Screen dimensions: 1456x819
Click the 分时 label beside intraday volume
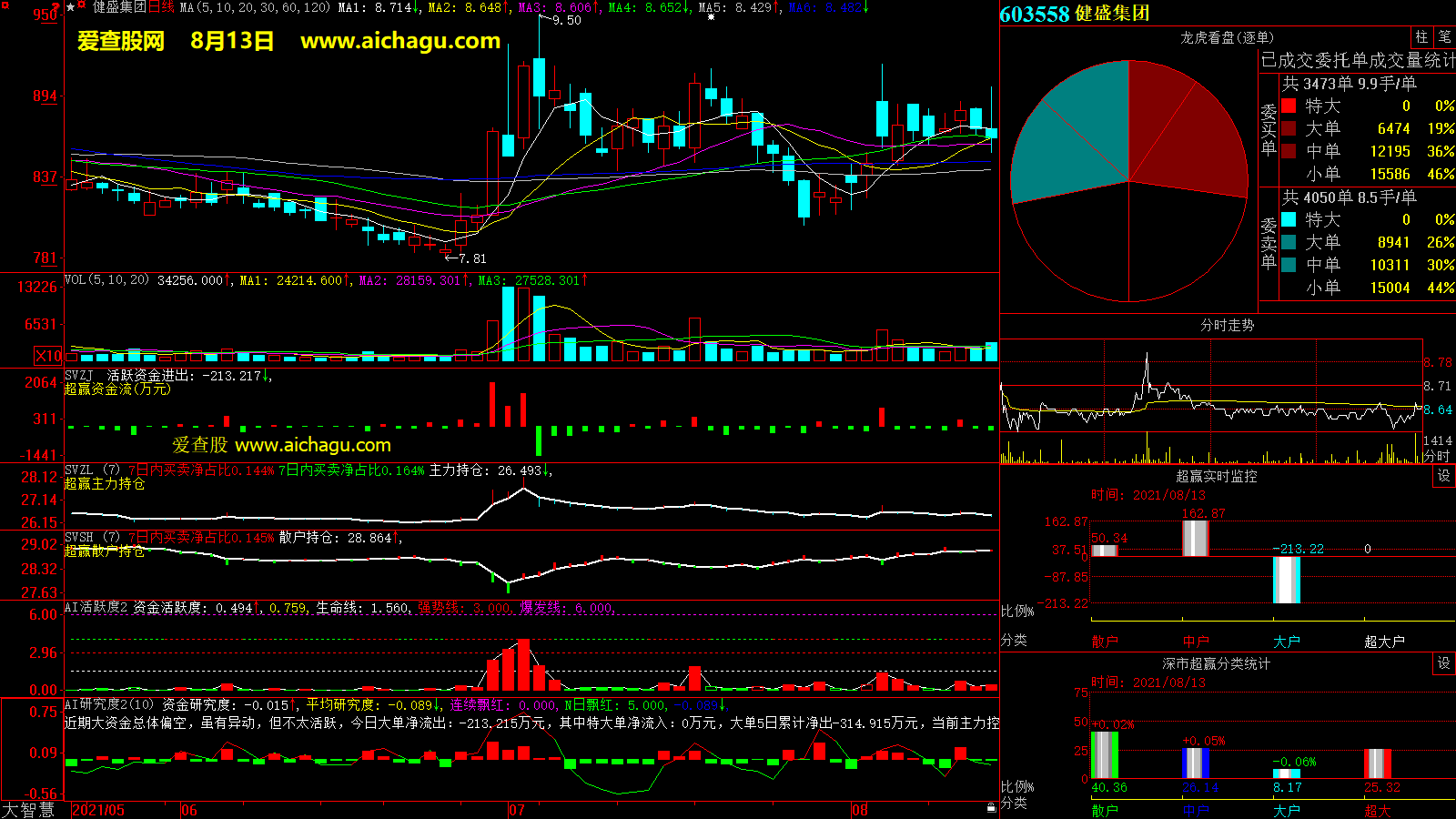coord(1437,456)
